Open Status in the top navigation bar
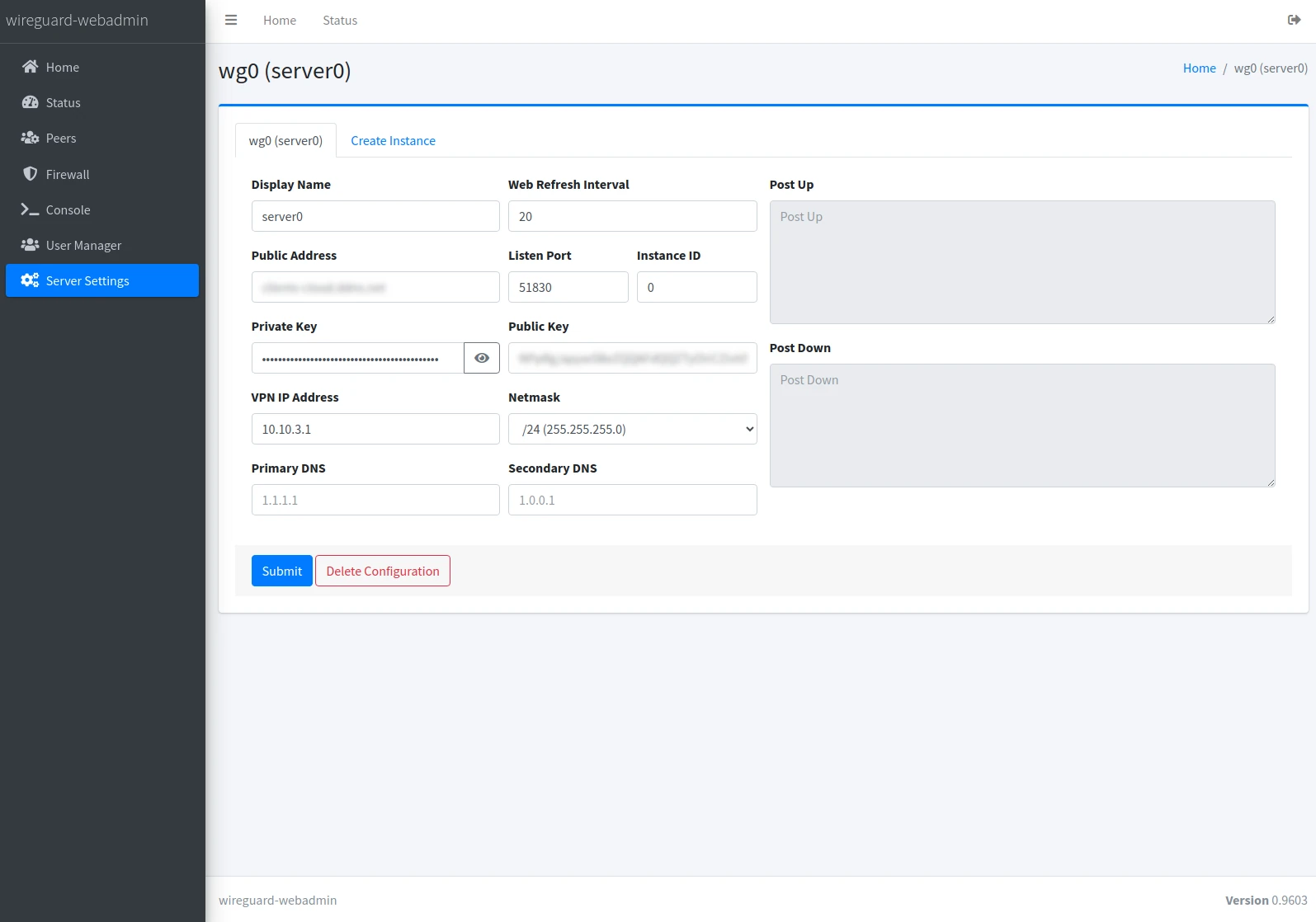Image resolution: width=1316 pixels, height=922 pixels. tap(340, 21)
